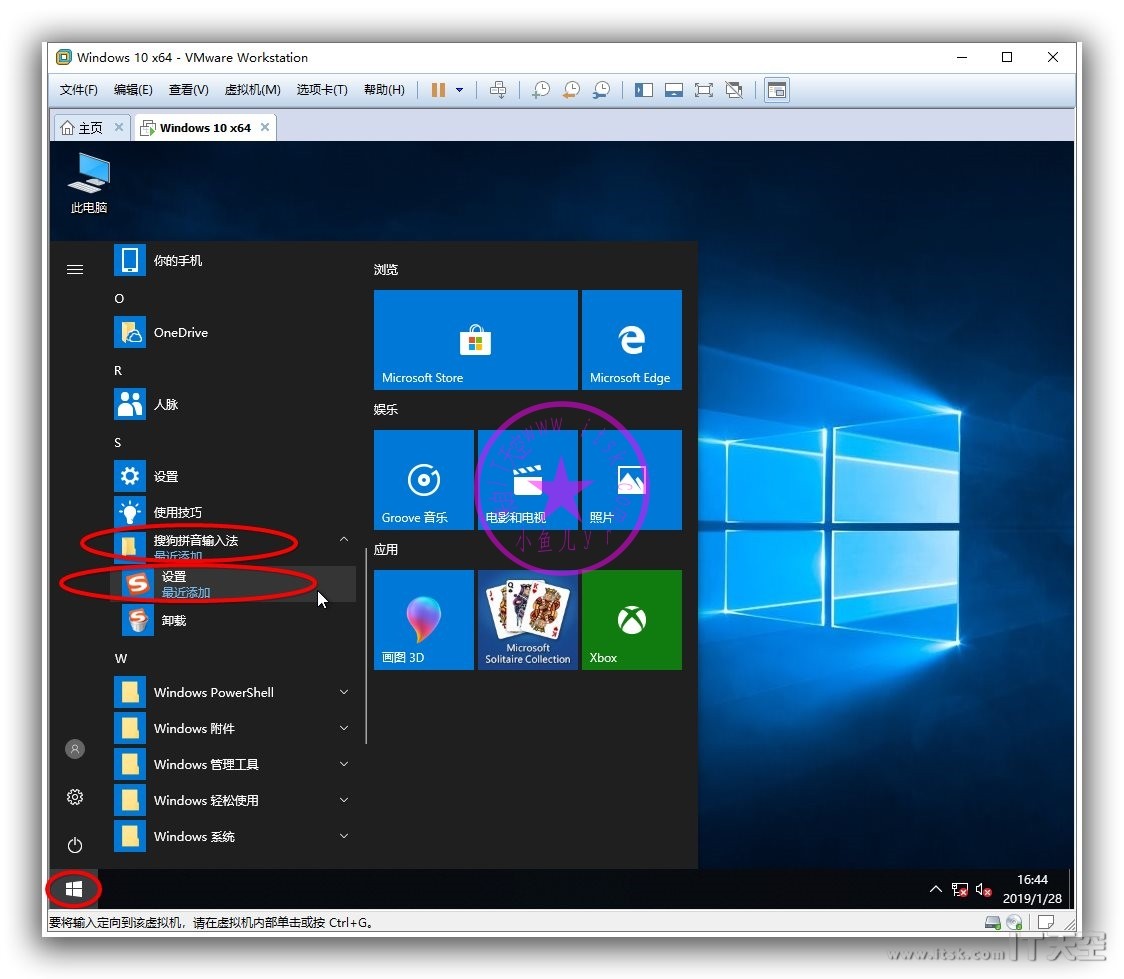
Task: Expand the Windows 管理工具 folder
Action: 234,764
